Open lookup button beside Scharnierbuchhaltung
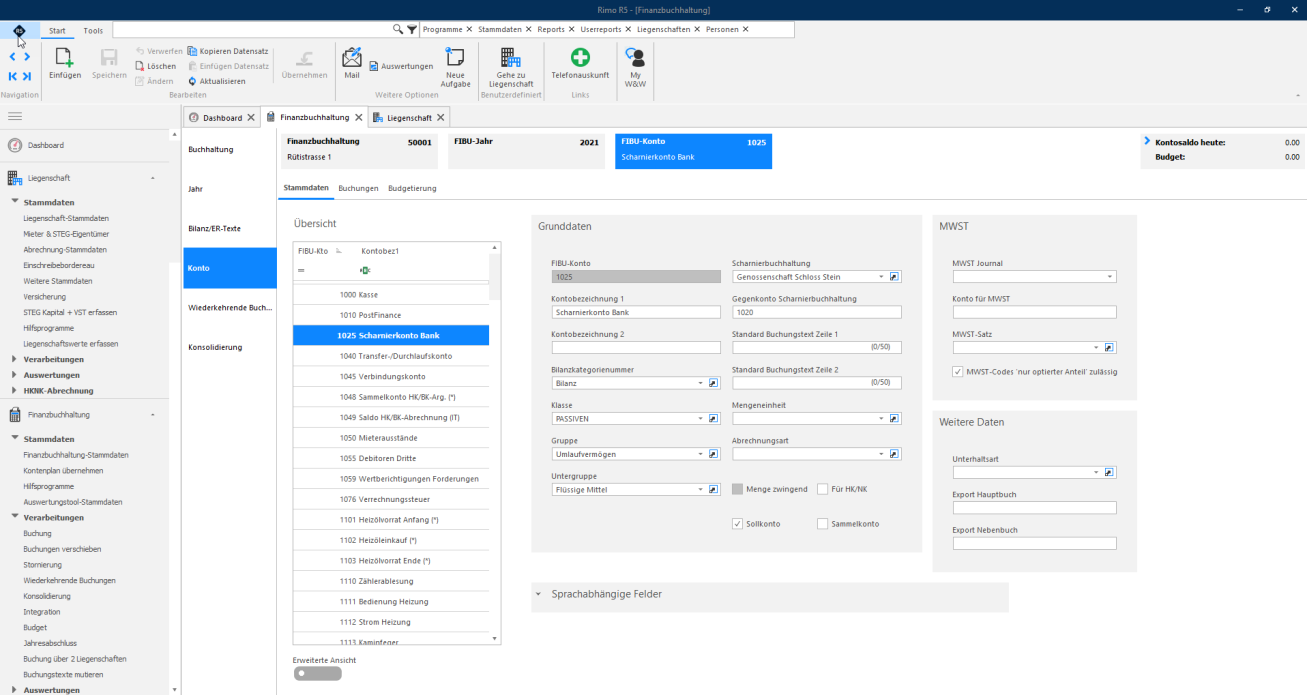This screenshot has height=695, width=1307. (x=895, y=277)
